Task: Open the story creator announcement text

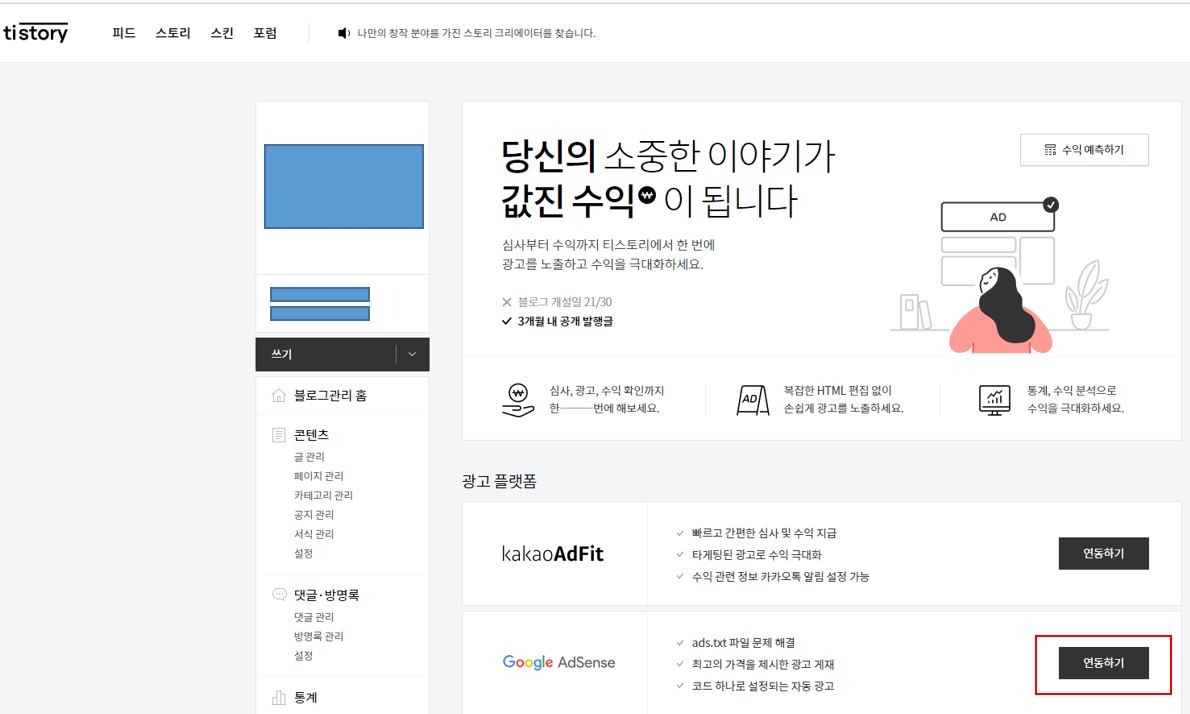Action: (x=477, y=33)
